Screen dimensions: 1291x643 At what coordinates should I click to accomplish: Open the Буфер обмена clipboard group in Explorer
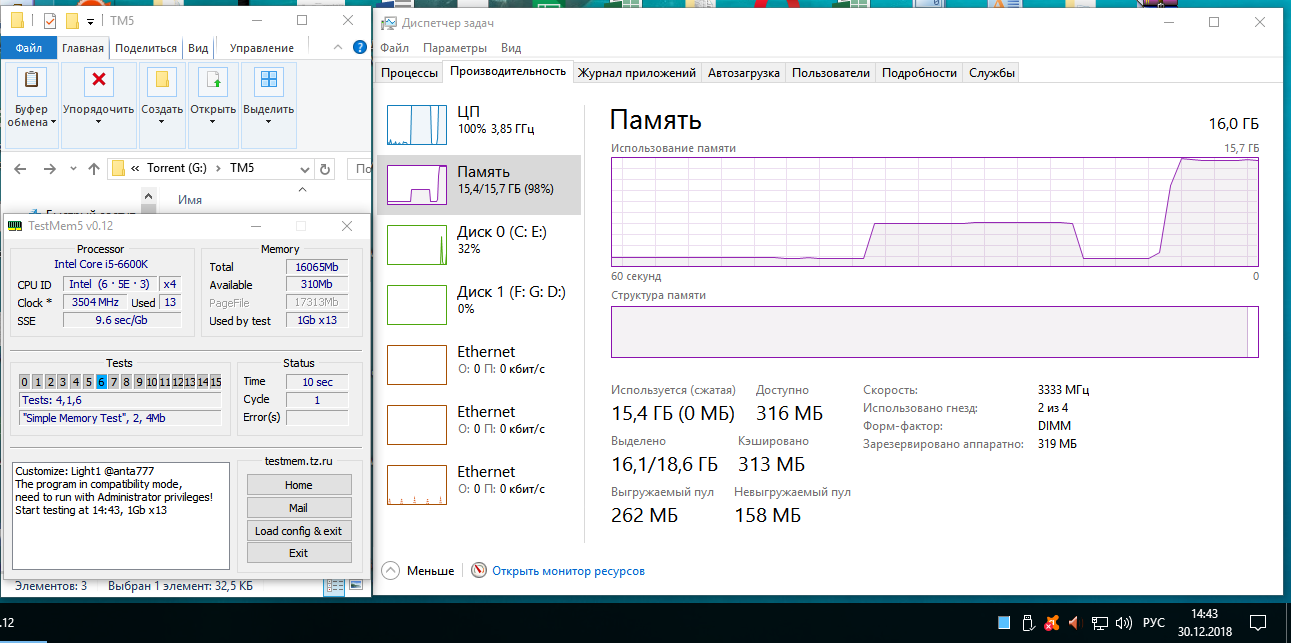coord(31,104)
